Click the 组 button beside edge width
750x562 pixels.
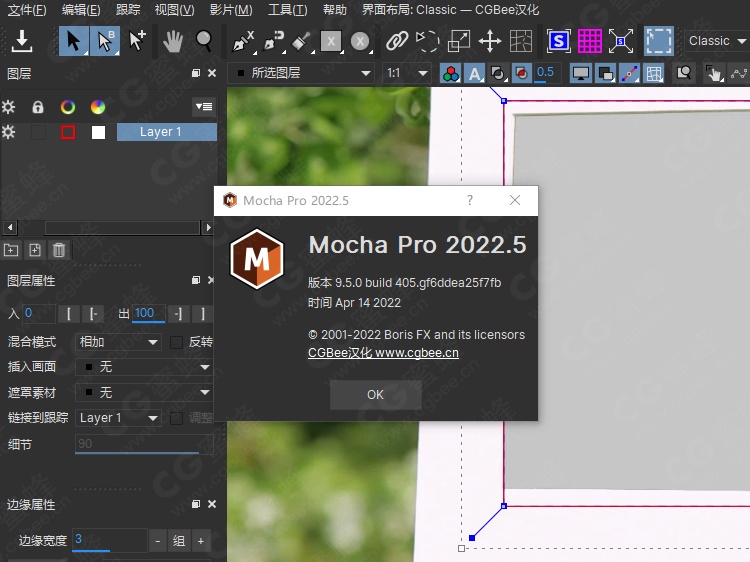click(x=179, y=541)
